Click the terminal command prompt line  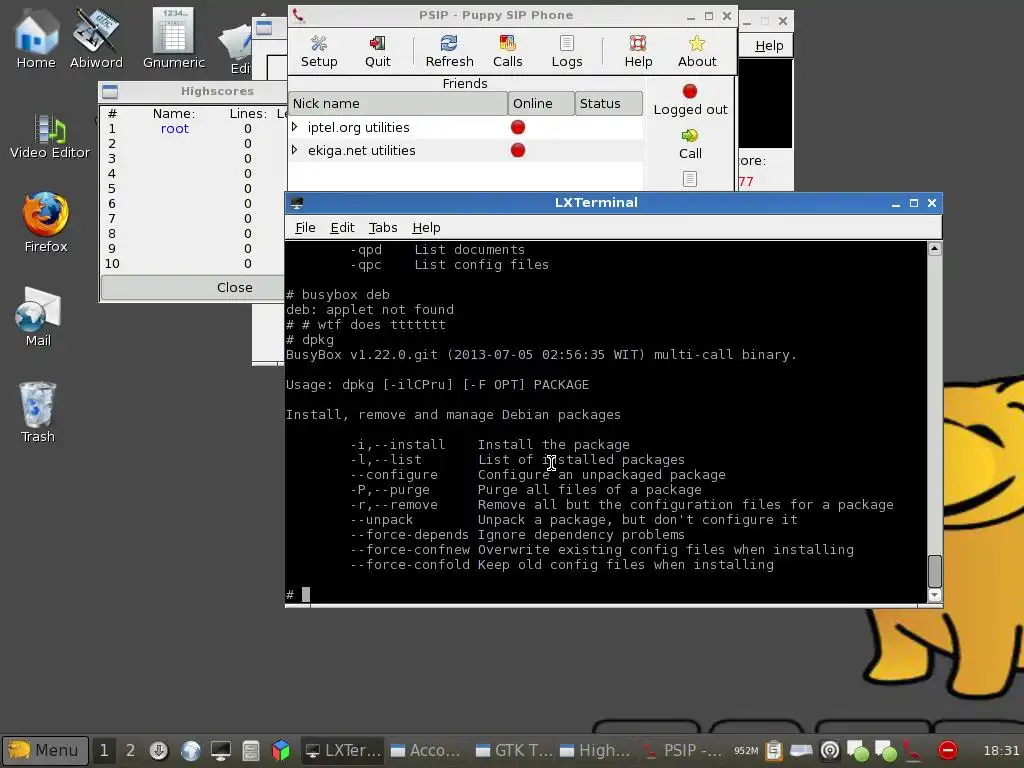[x=606, y=594]
